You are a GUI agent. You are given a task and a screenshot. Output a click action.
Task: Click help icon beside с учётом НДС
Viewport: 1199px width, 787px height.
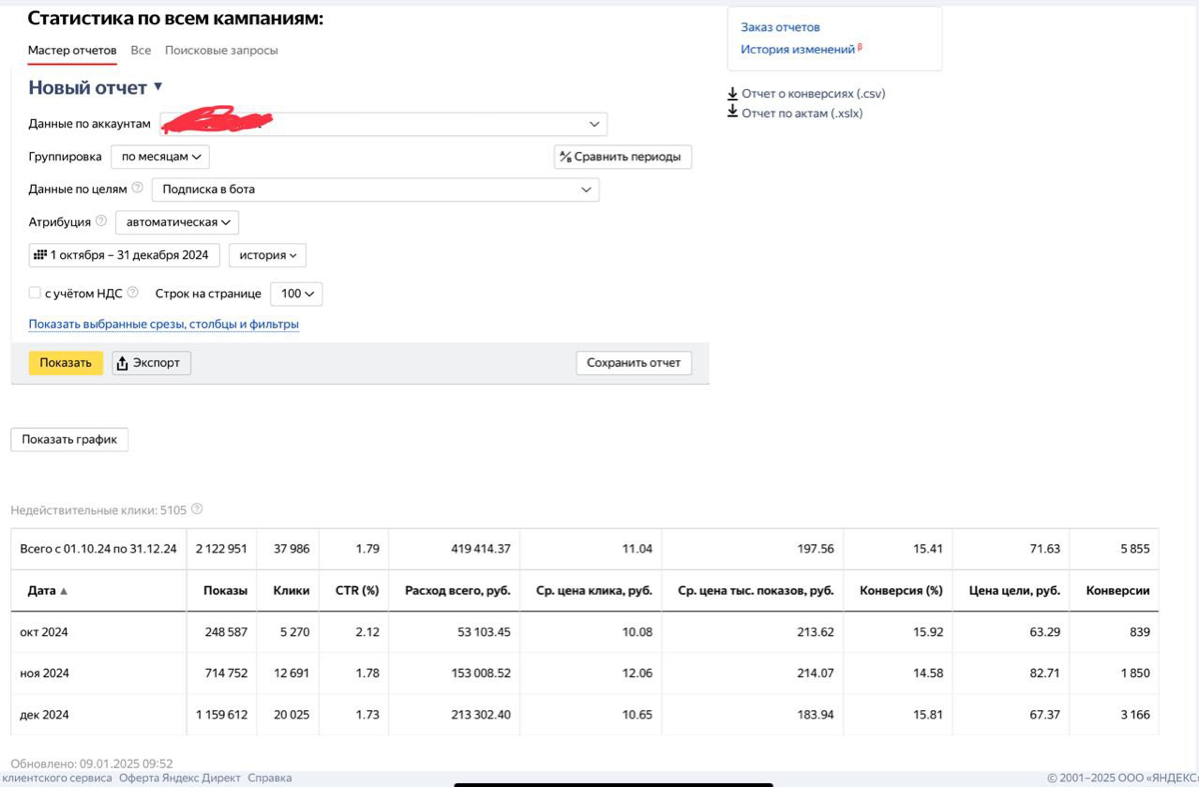point(133,292)
